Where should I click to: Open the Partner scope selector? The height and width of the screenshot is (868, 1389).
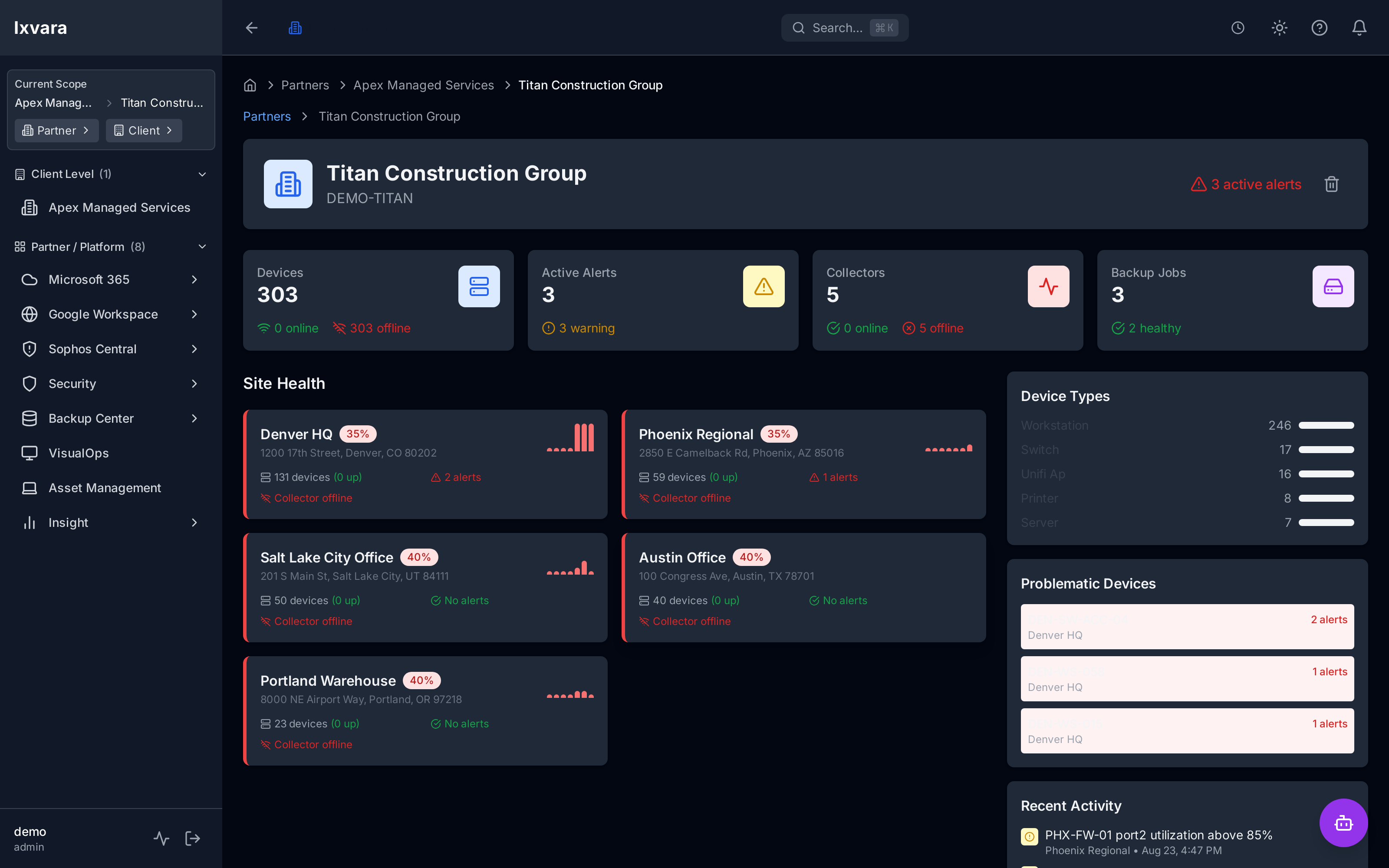point(56,130)
